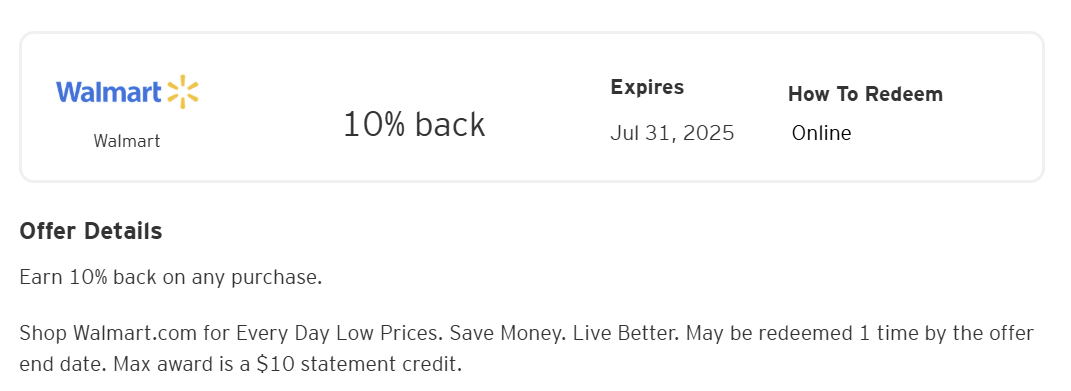Click the "Offer Details" heading
Viewport: 1071px width, 391px height.
pyautogui.click(x=91, y=231)
